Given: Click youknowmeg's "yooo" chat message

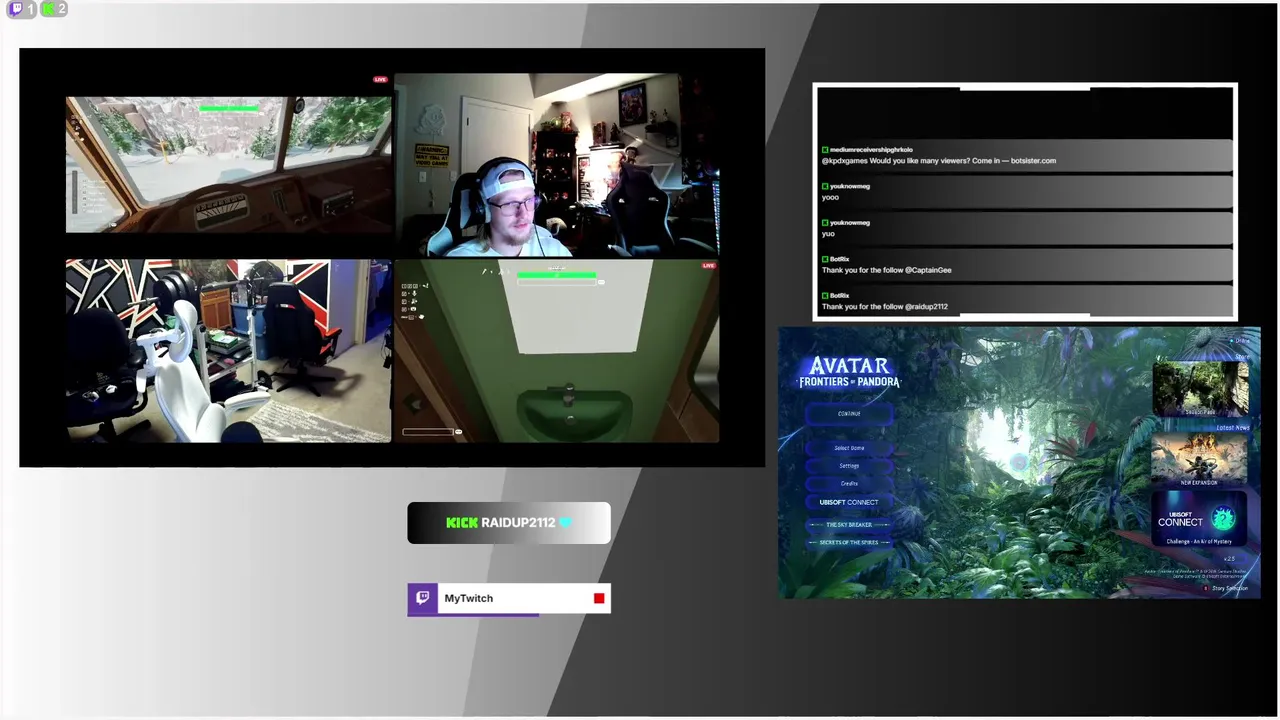Looking at the screenshot, I should click(x=1026, y=192).
